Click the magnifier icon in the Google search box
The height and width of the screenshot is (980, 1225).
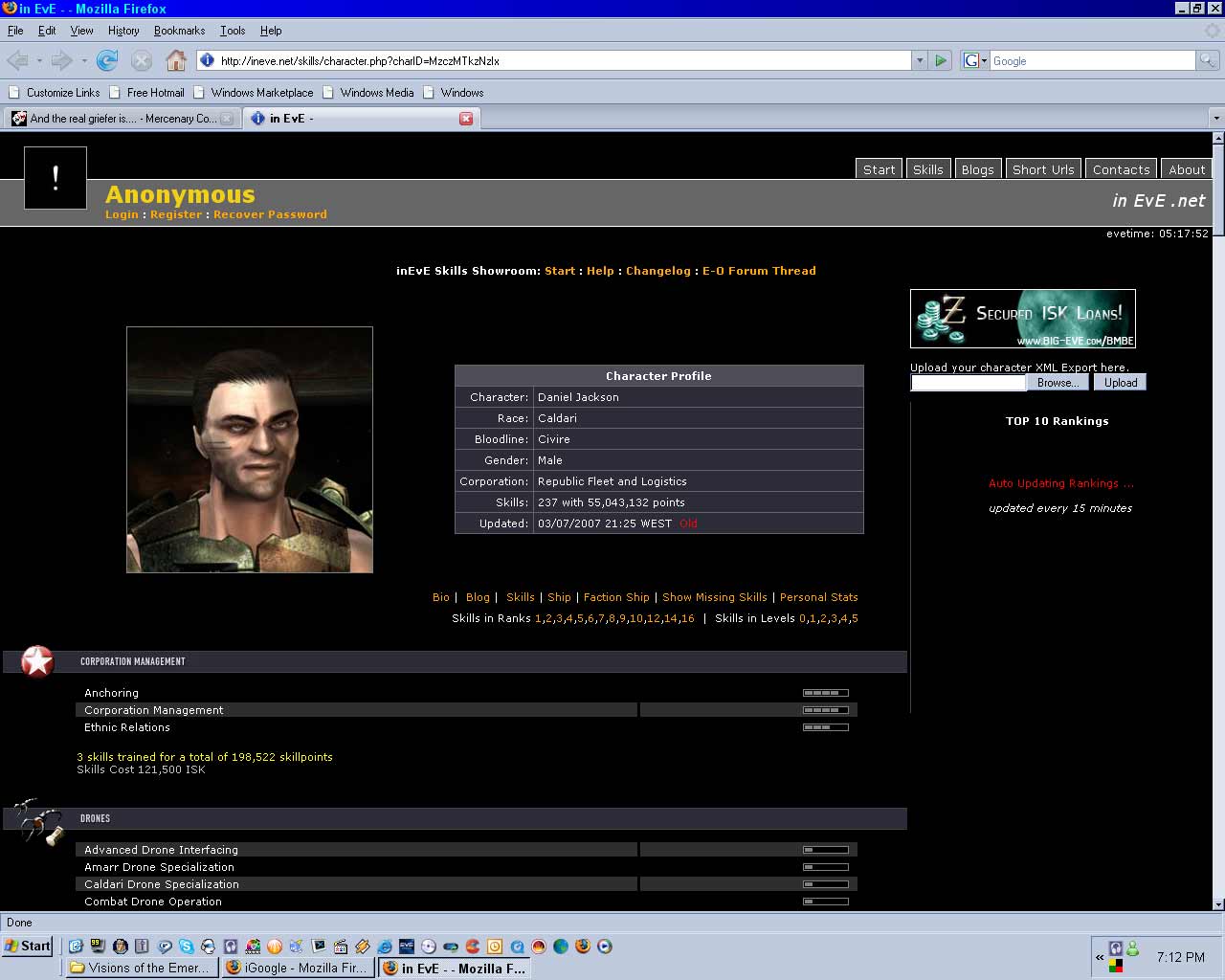(1208, 60)
